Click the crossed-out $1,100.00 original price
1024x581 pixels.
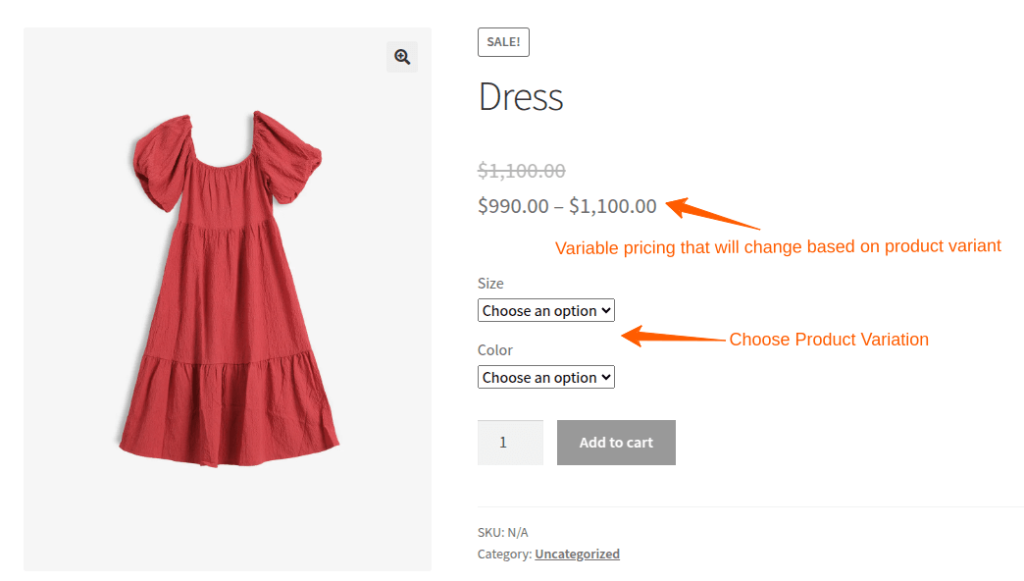click(521, 170)
